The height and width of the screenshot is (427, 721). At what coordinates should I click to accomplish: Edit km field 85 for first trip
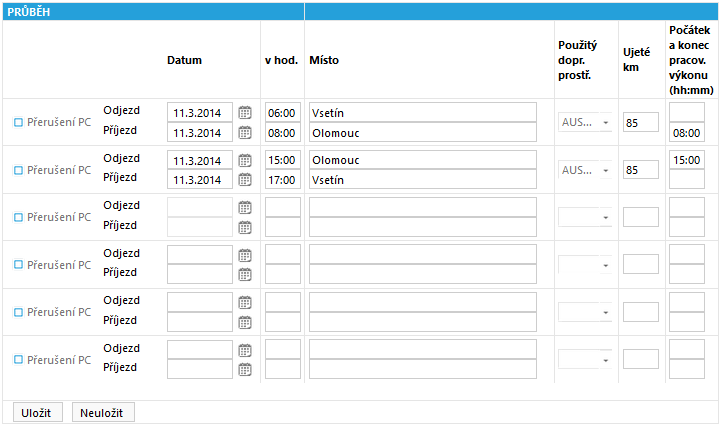pyautogui.click(x=641, y=122)
